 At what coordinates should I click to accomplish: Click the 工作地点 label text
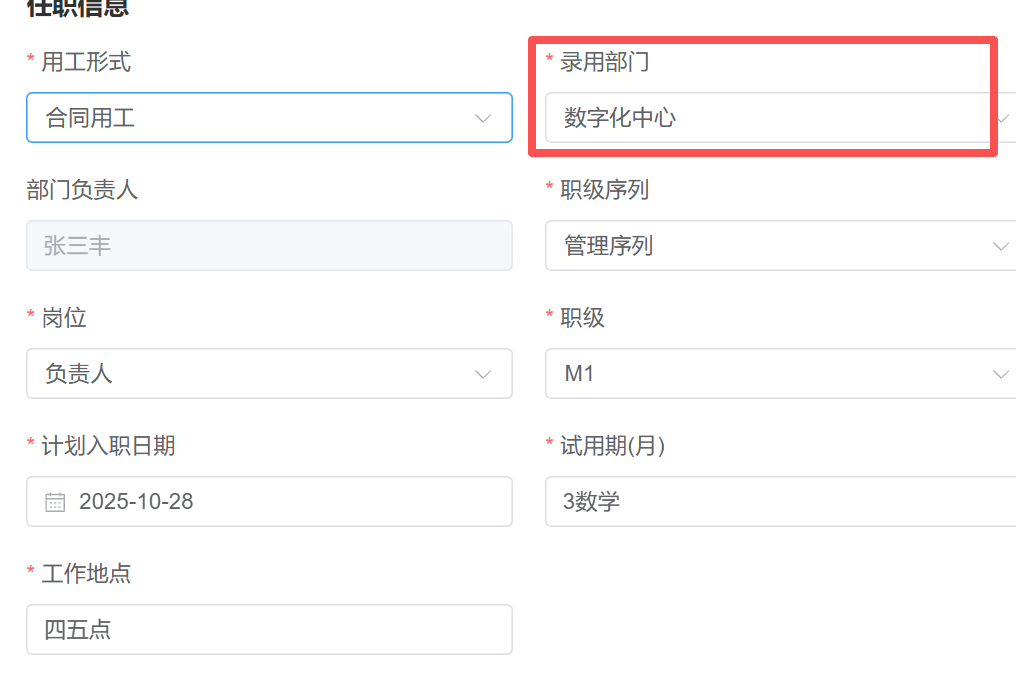tap(86, 574)
